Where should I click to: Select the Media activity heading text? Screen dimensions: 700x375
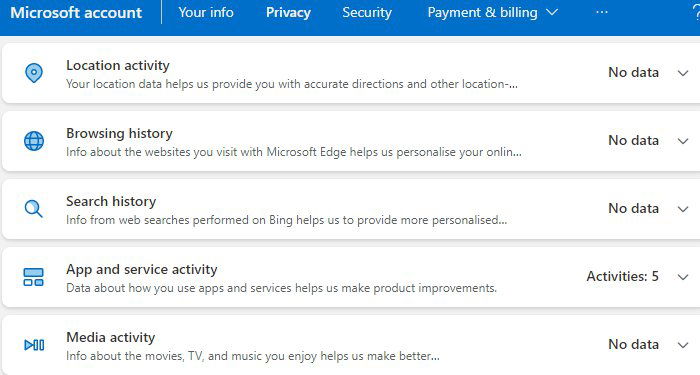click(x=110, y=337)
